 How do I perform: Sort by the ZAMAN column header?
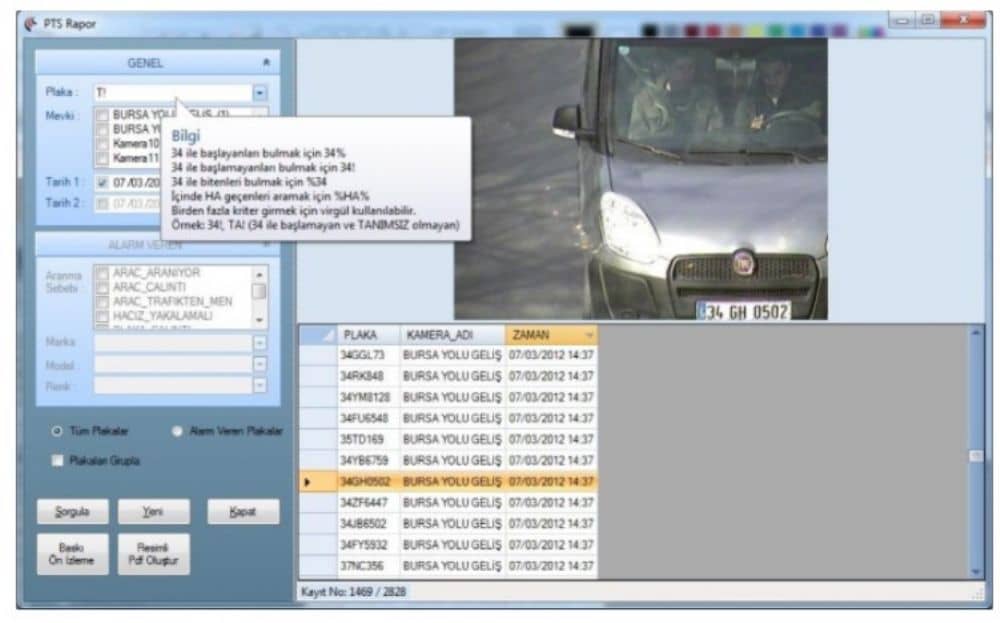click(x=552, y=335)
